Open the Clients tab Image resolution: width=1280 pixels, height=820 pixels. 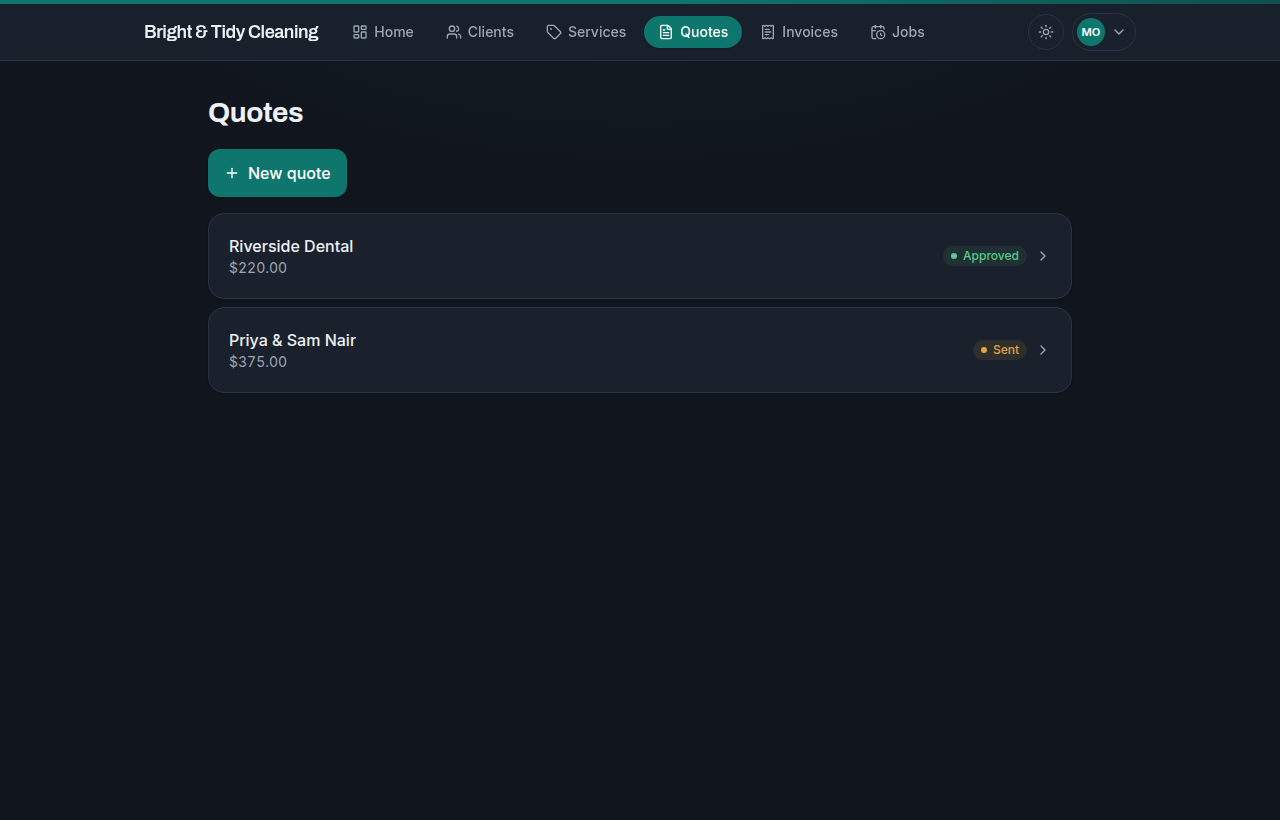point(480,32)
